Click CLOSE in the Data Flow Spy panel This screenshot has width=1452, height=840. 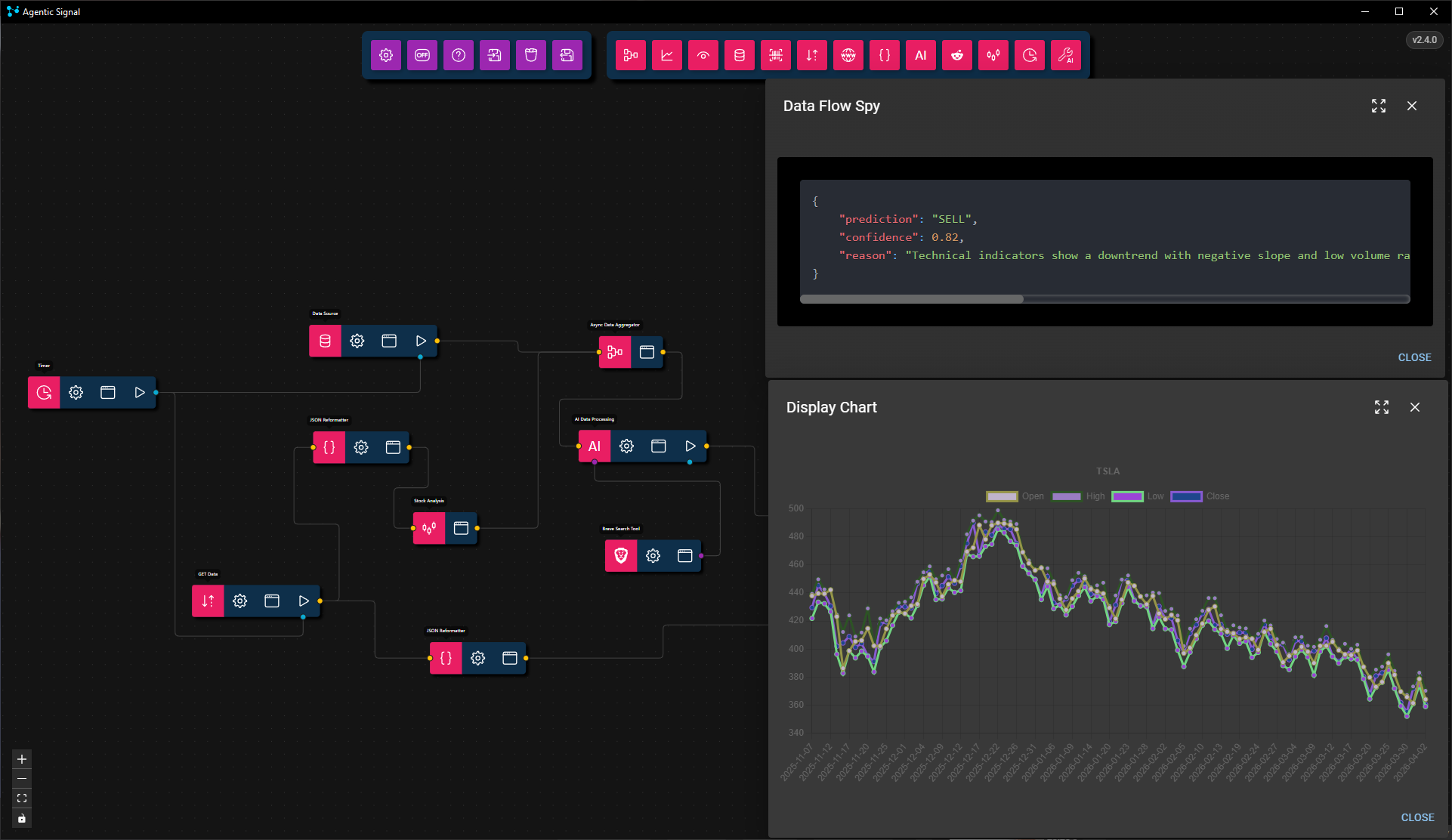tap(1413, 357)
